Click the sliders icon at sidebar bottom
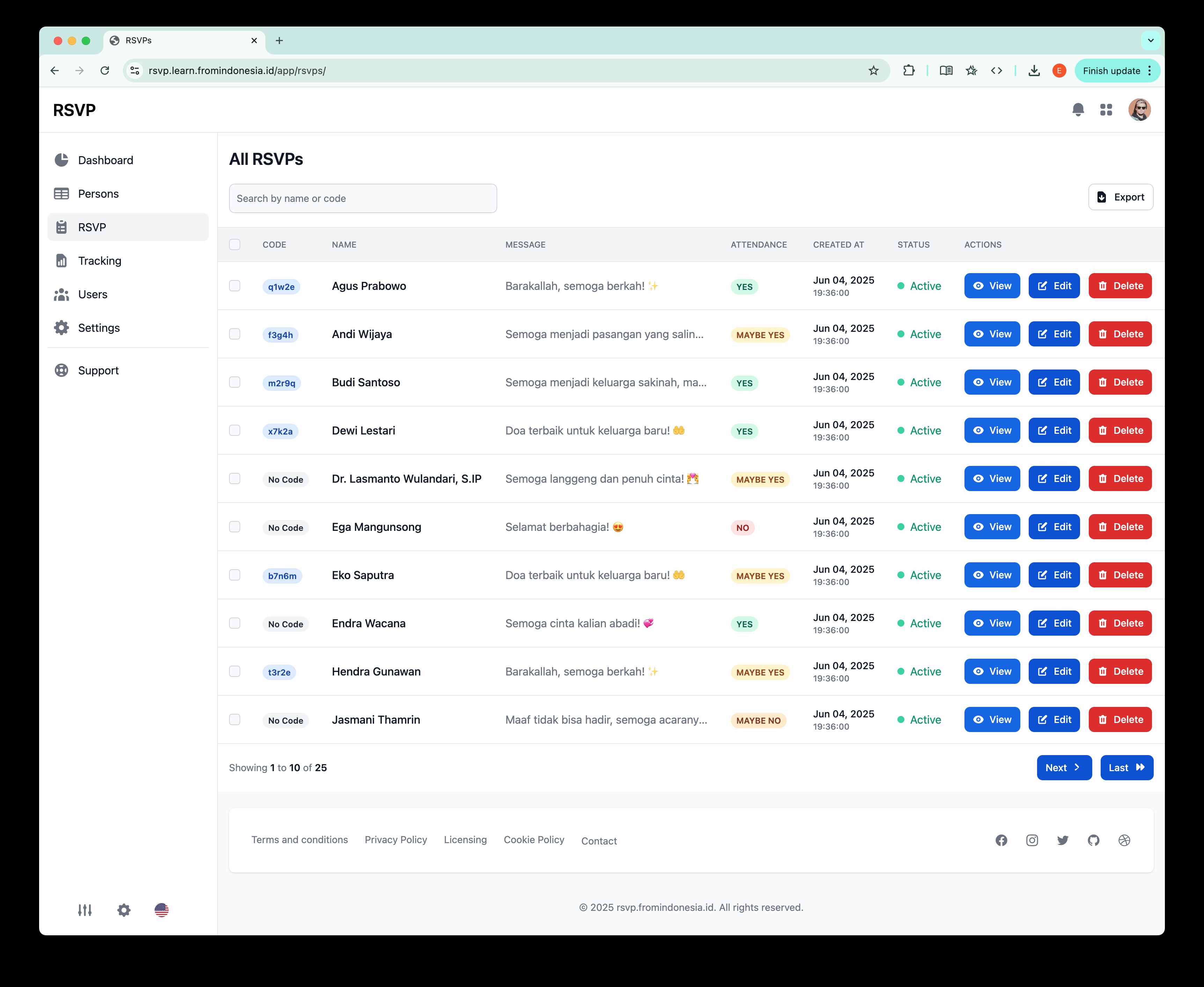1204x987 pixels. point(85,910)
